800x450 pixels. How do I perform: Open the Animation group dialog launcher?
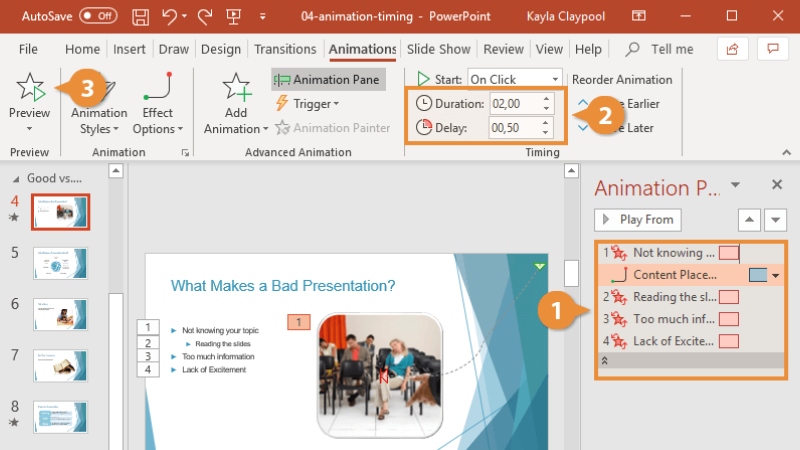point(185,153)
